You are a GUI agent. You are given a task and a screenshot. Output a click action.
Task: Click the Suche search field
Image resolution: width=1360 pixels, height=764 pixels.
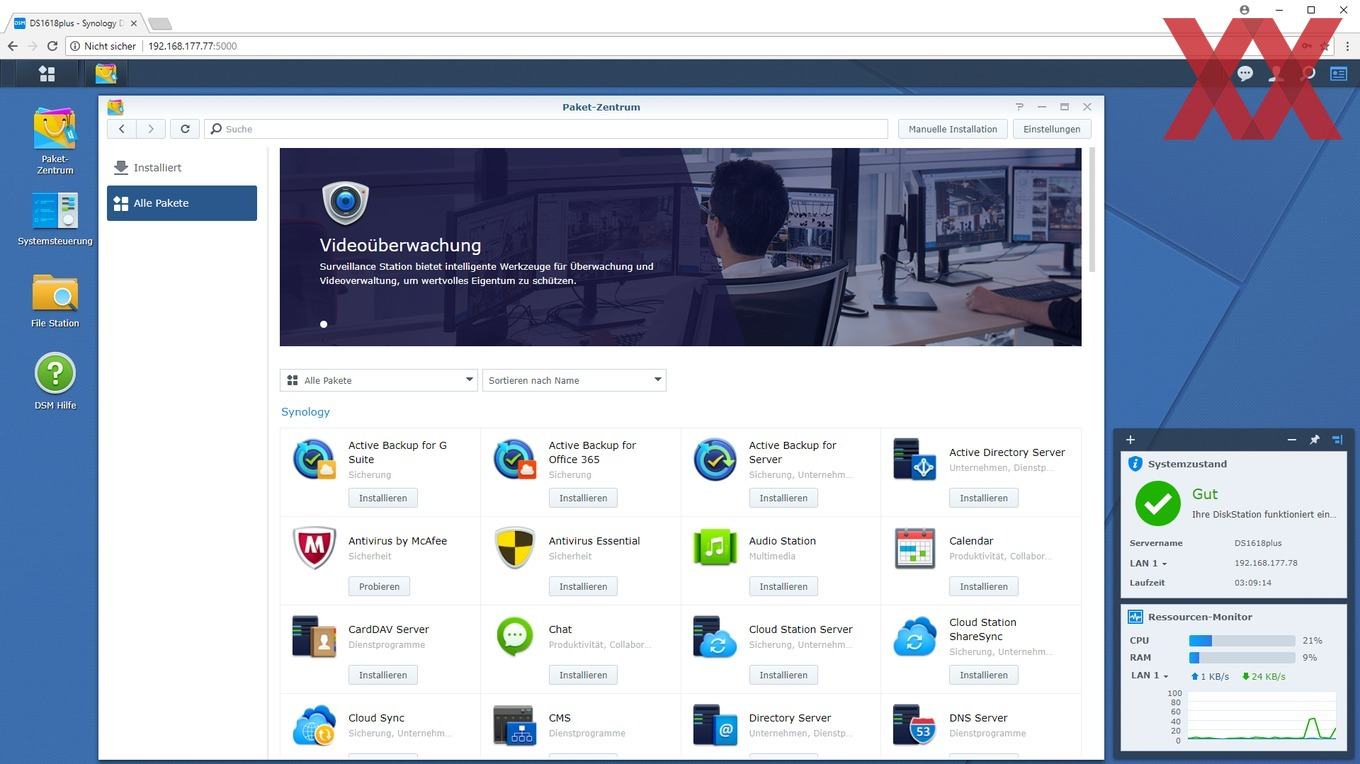click(x=546, y=129)
